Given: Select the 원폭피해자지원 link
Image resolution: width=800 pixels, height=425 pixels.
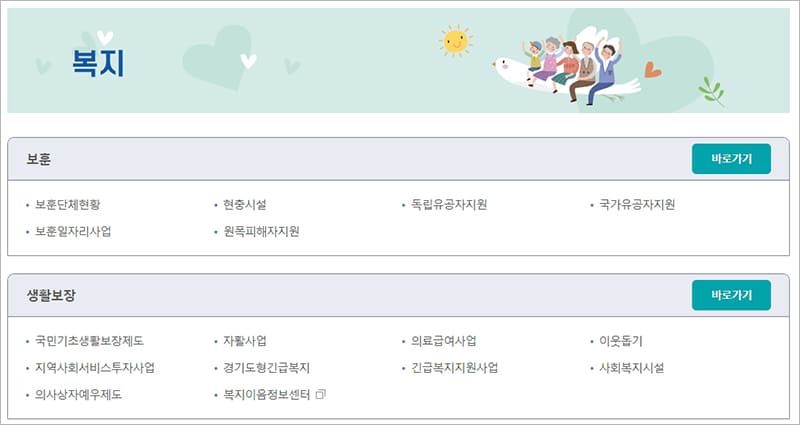Looking at the screenshot, I should (262, 232).
